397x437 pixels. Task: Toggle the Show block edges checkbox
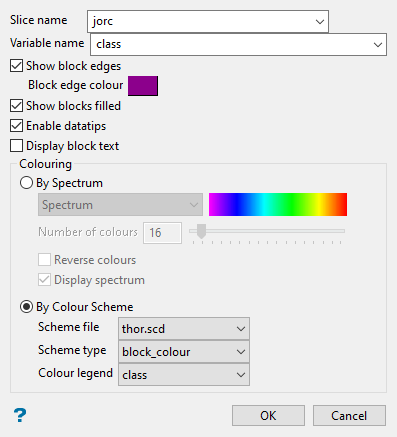16,66
